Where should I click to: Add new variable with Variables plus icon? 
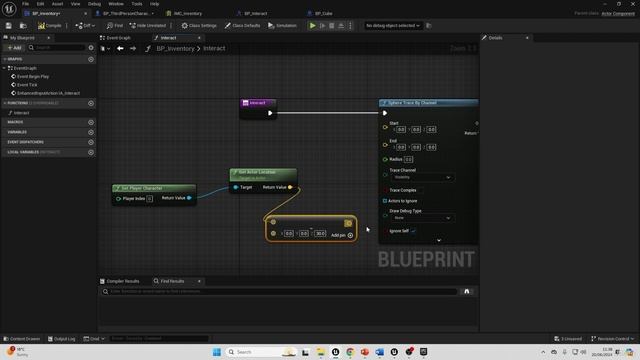(x=91, y=132)
